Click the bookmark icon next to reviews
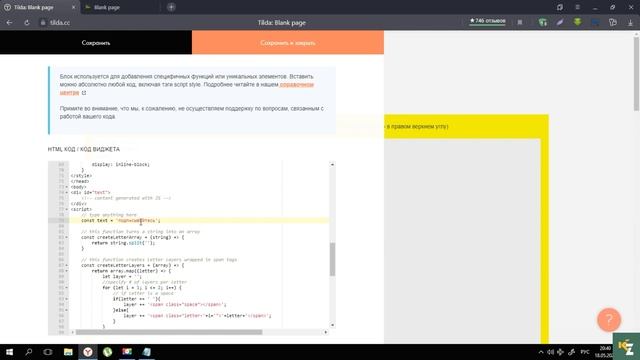This screenshot has width=640, height=360. [x=520, y=22]
